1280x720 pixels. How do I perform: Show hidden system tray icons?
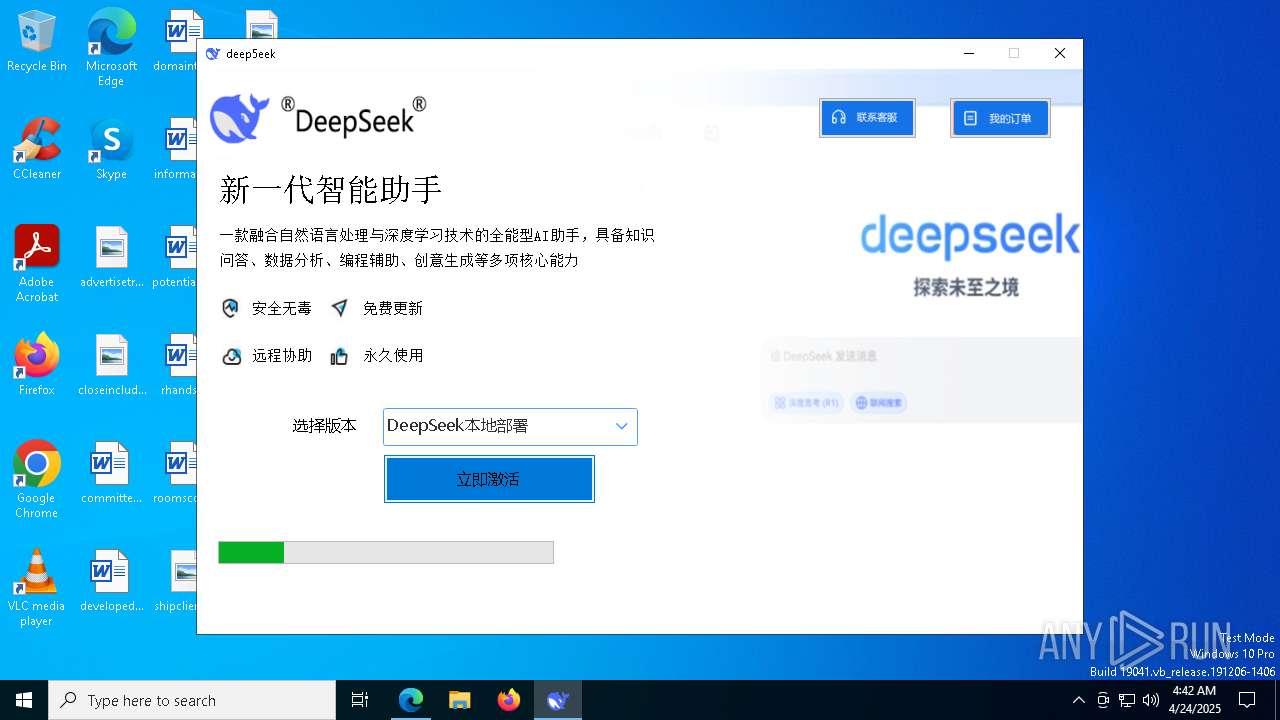(1078, 700)
